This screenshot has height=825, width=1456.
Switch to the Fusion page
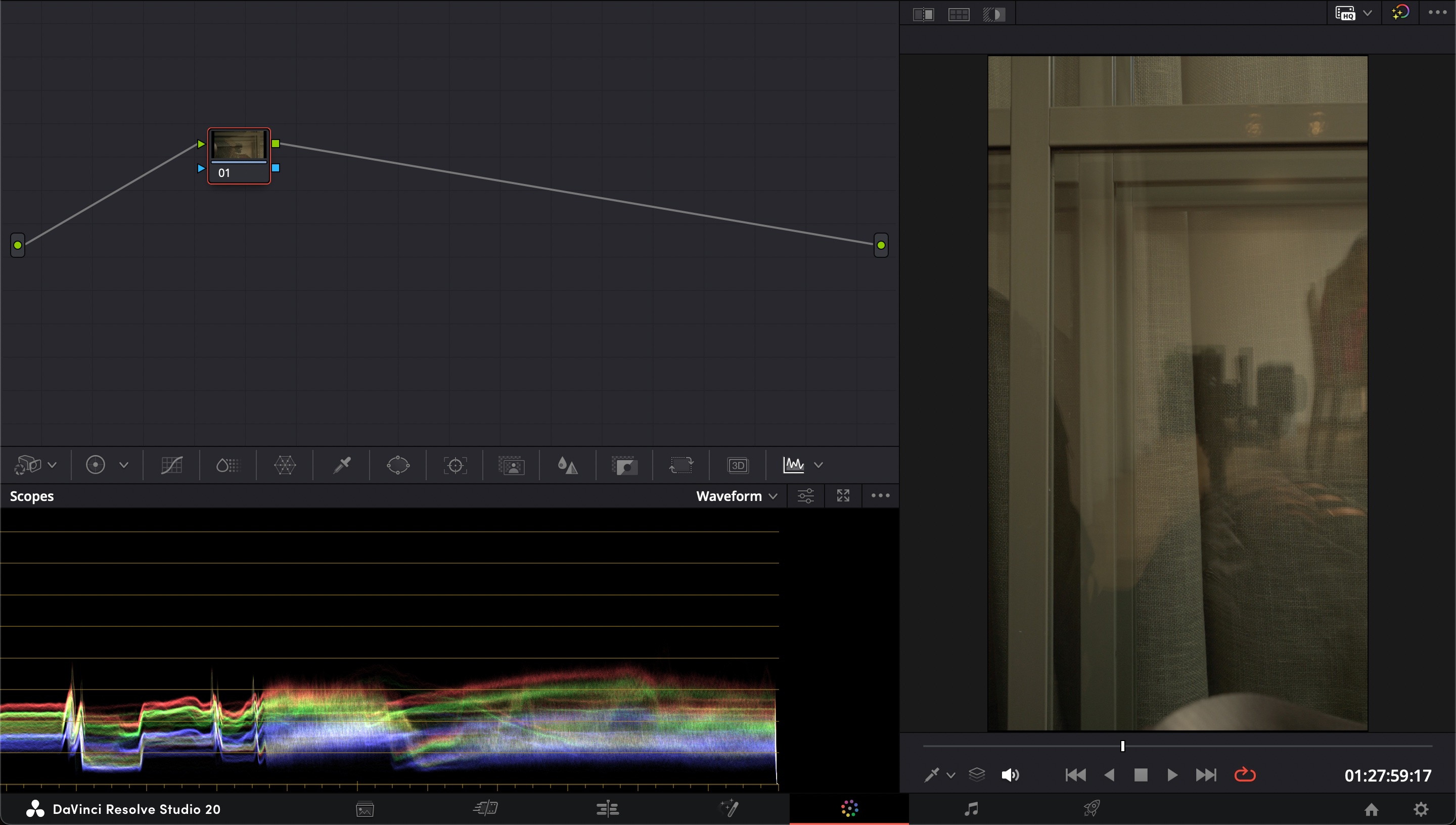tap(729, 808)
